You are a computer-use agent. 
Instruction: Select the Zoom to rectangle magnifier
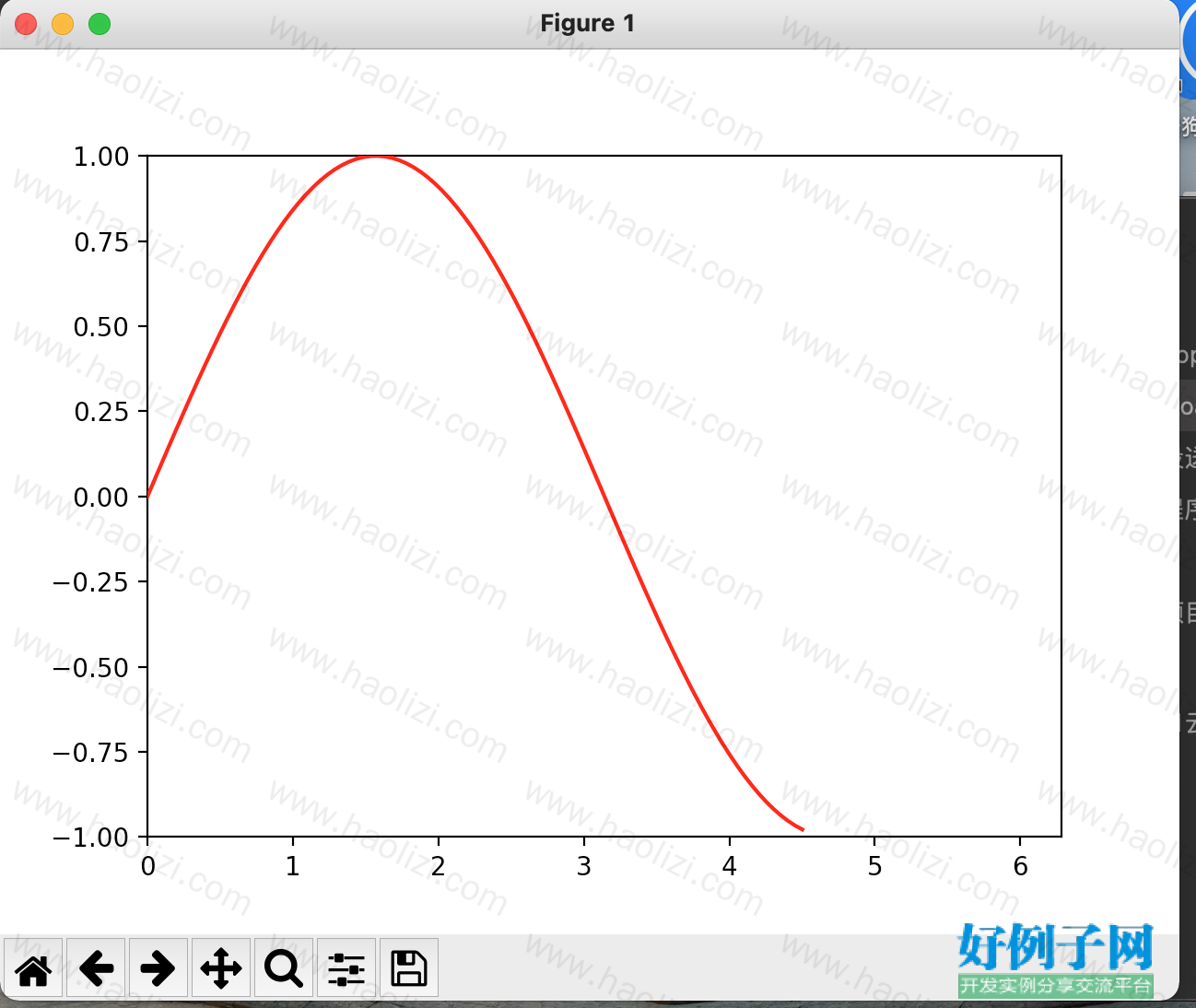click(283, 967)
